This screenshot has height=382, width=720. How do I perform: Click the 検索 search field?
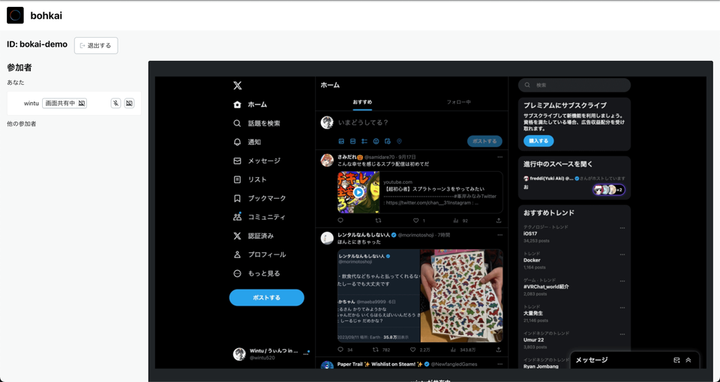click(574, 85)
